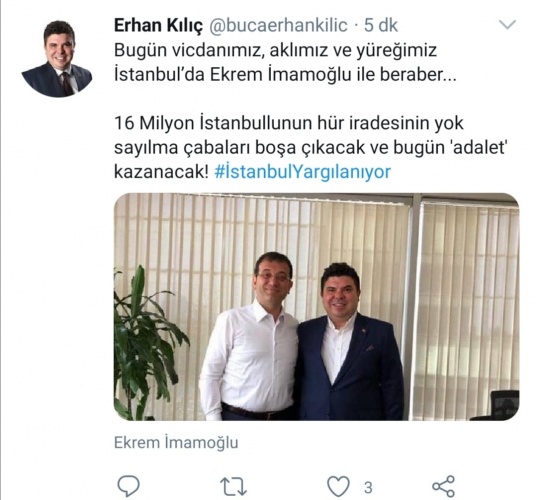The width and height of the screenshot is (536, 500).
Task: Click paragraph starting with 16 Milyon İstanbullunun
Action: (x=310, y=147)
